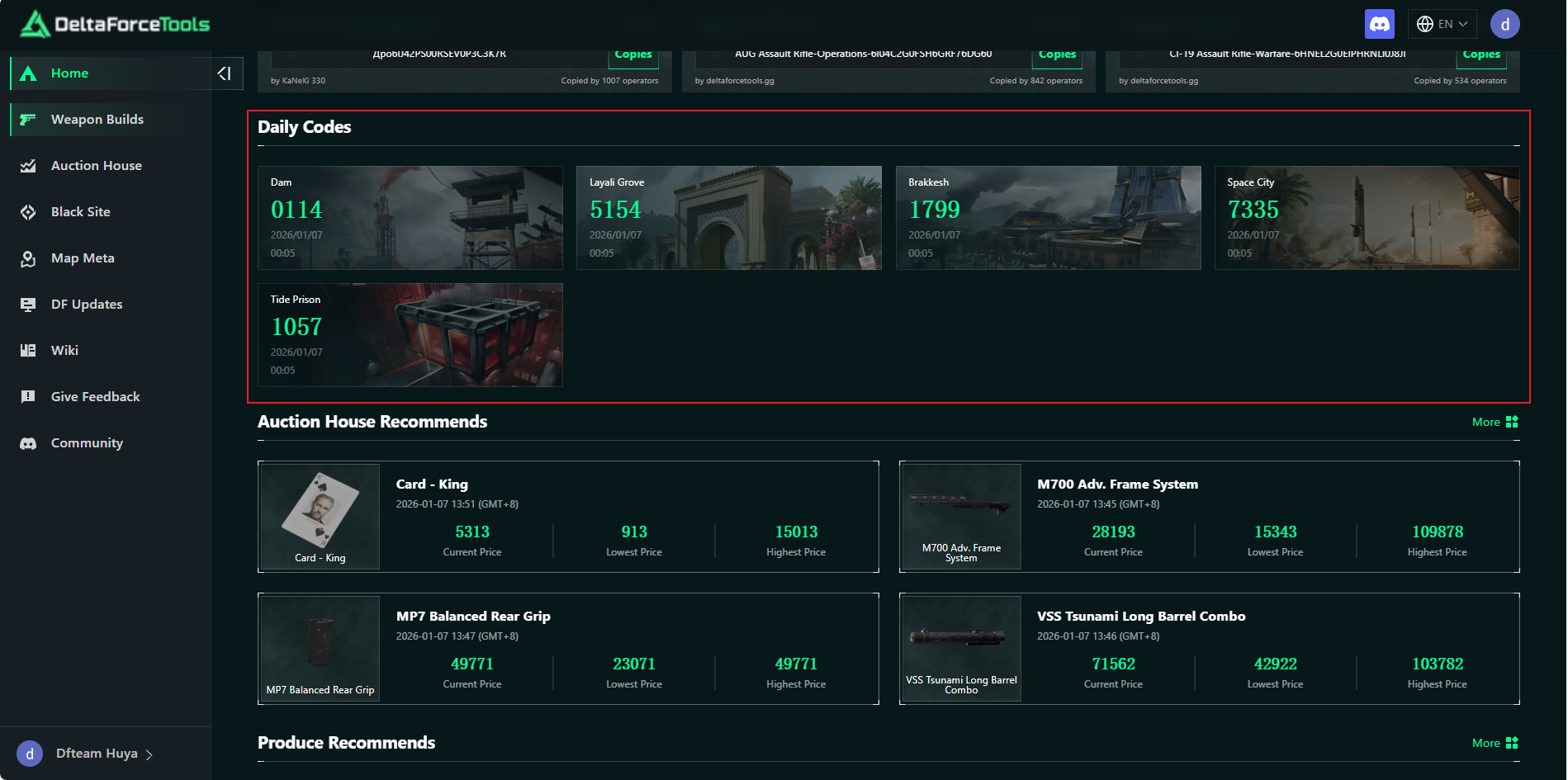Image resolution: width=1568 pixels, height=780 pixels.
Task: Click the Black Site icon in the sidebar
Action: click(28, 212)
